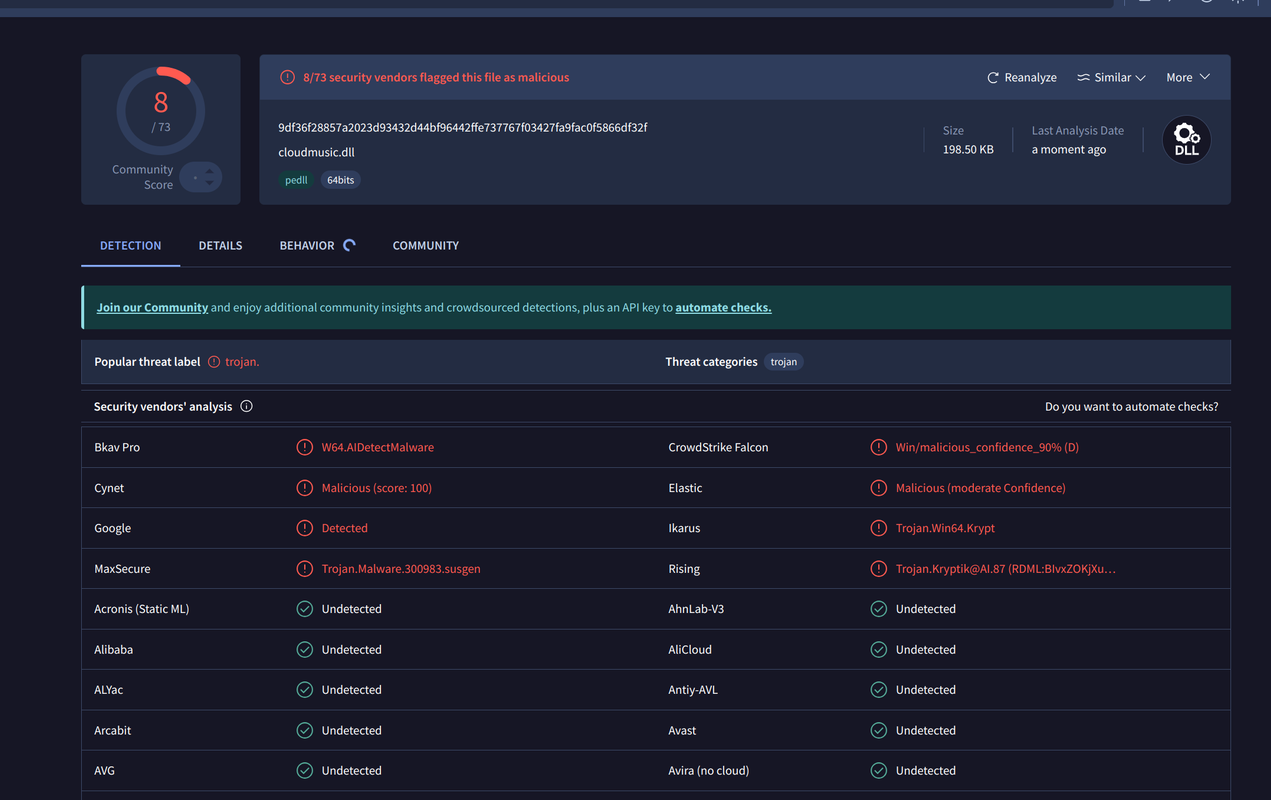Open the DETAILS tab
Image resolution: width=1271 pixels, height=800 pixels.
coord(220,246)
